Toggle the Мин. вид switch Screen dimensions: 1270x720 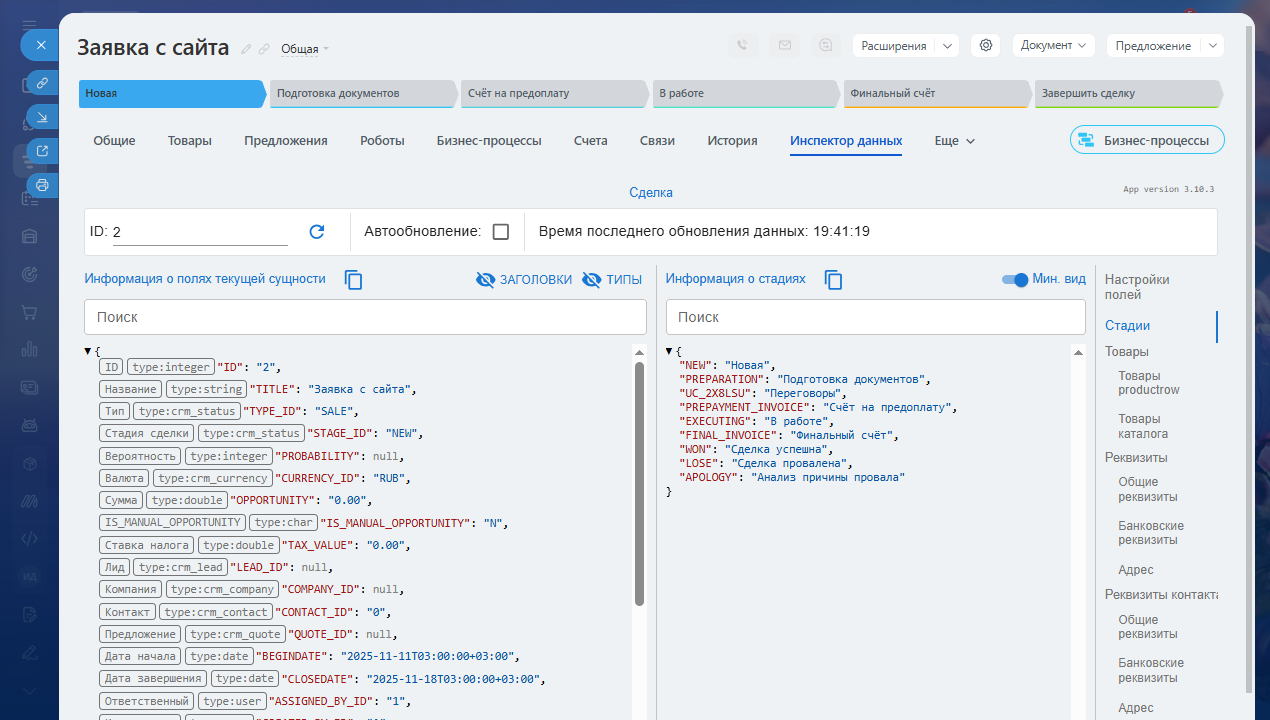coord(1015,280)
